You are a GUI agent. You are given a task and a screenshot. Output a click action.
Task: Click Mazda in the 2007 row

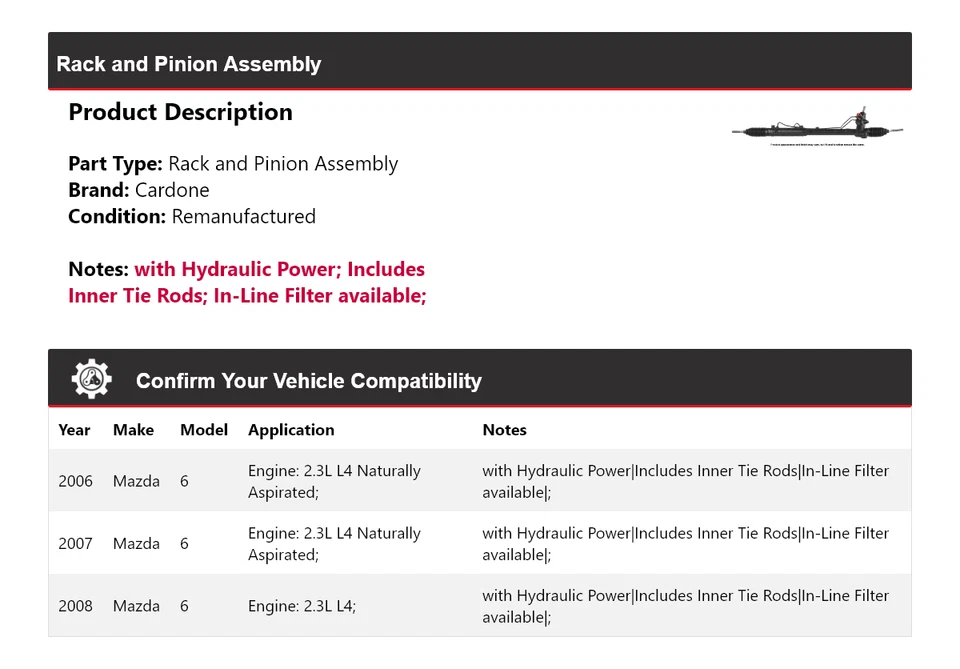point(136,543)
